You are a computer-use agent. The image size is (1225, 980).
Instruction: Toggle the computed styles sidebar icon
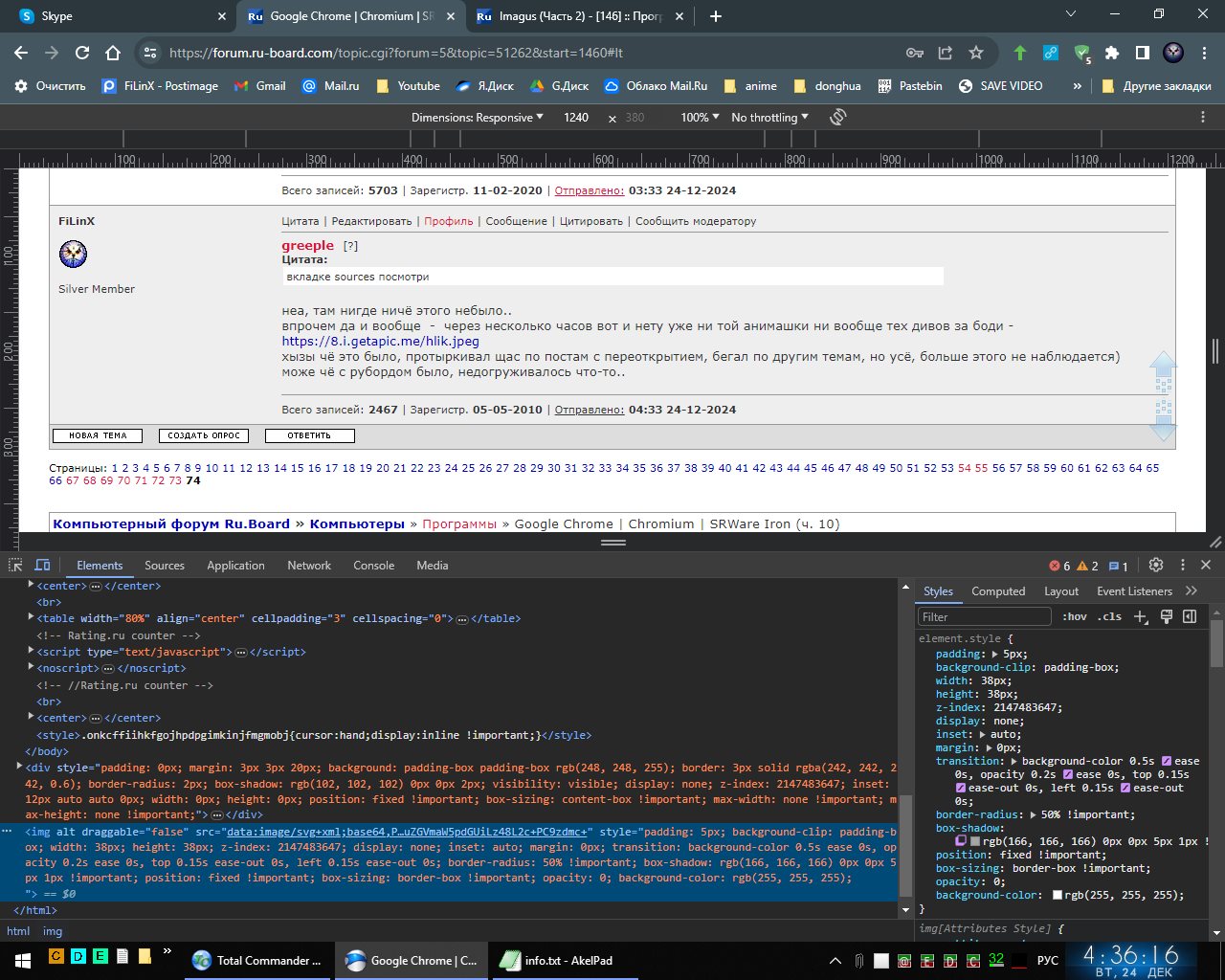click(x=1190, y=616)
